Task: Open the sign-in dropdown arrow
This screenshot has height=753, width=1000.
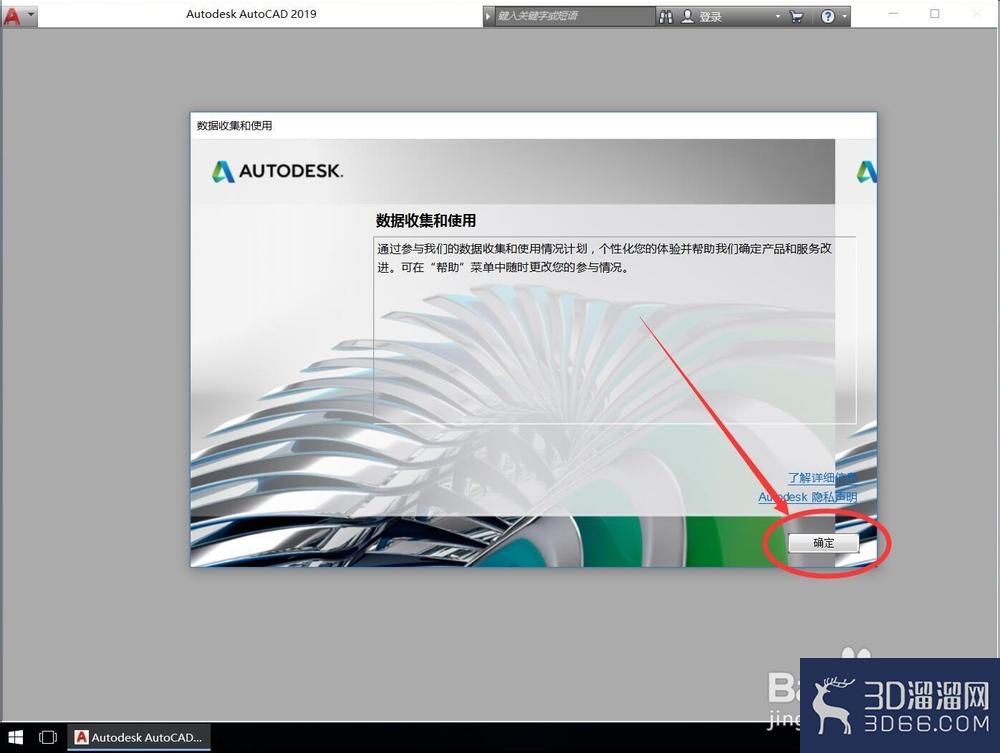Action: click(777, 17)
